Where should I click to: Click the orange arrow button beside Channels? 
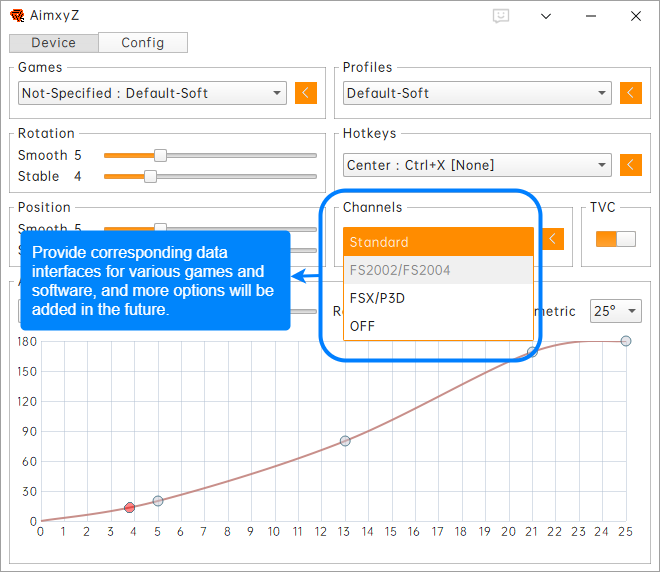[552, 239]
